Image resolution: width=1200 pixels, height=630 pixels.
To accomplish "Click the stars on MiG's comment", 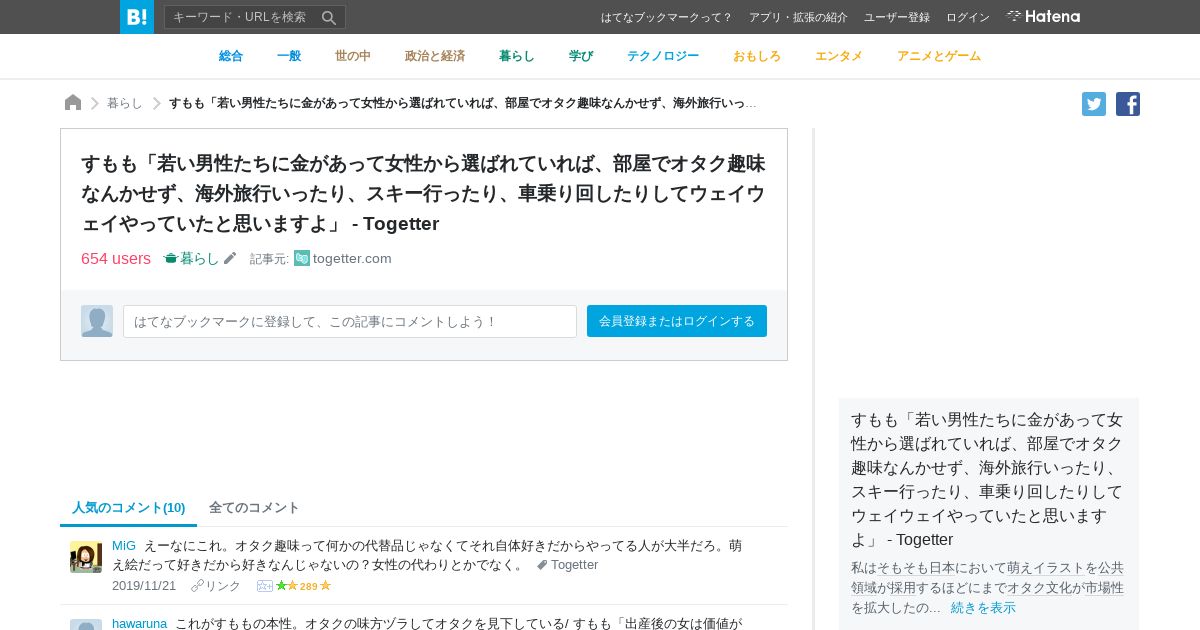I will (x=303, y=586).
